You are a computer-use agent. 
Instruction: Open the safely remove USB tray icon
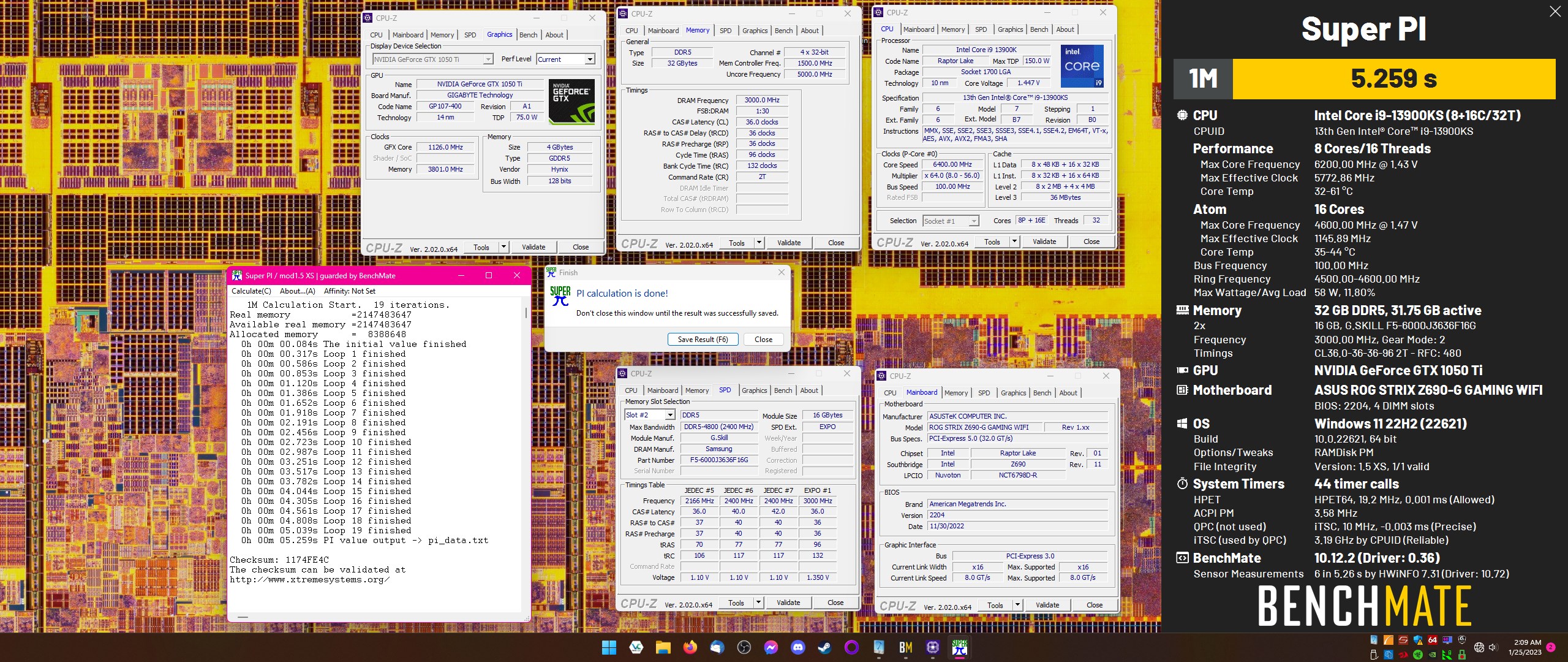click(x=1374, y=655)
